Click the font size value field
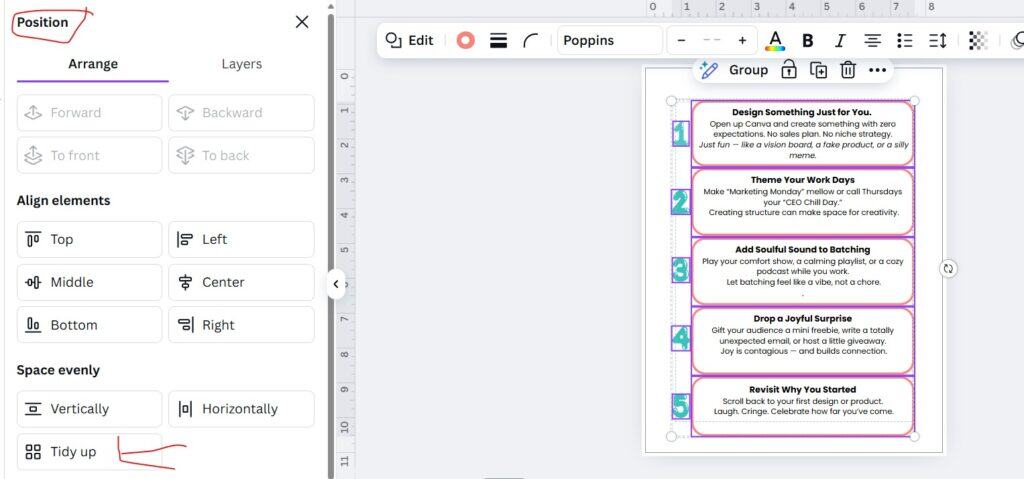The height and width of the screenshot is (479, 1024). click(712, 41)
